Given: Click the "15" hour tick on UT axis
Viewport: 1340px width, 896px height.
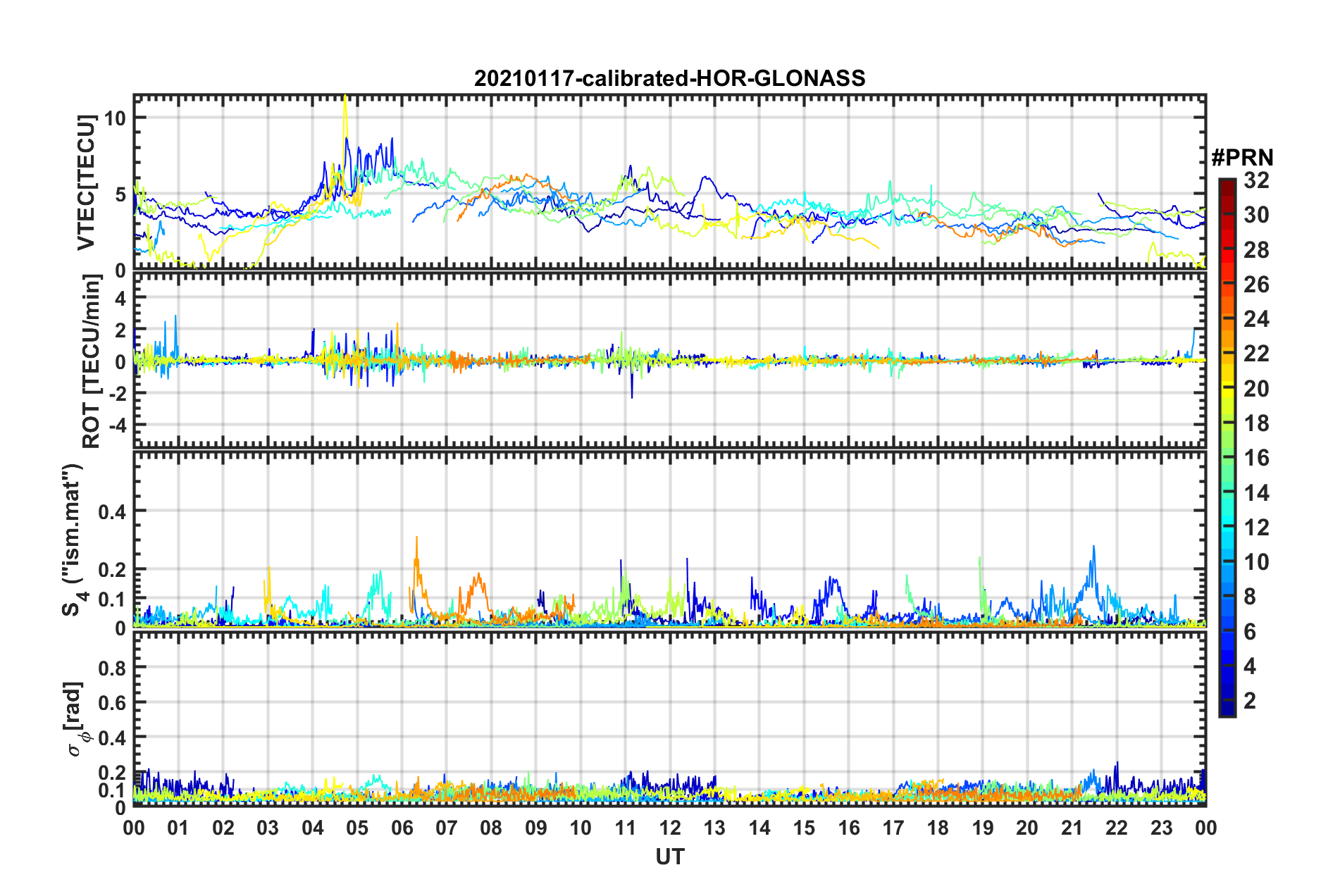Looking at the screenshot, I should [x=804, y=828].
